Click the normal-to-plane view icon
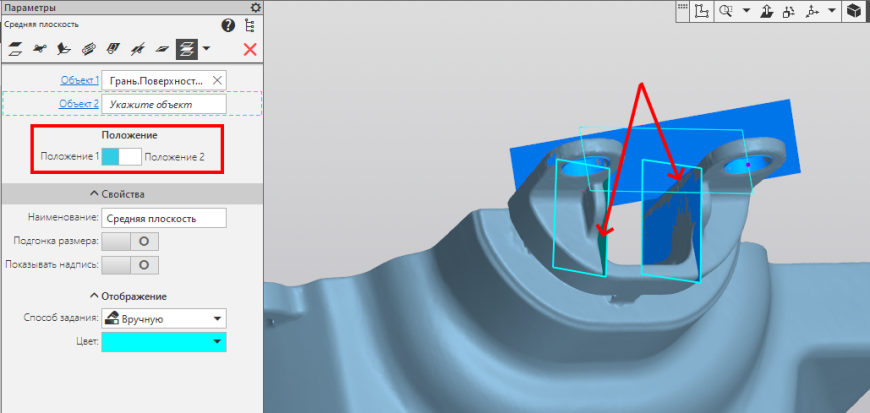 [767, 11]
